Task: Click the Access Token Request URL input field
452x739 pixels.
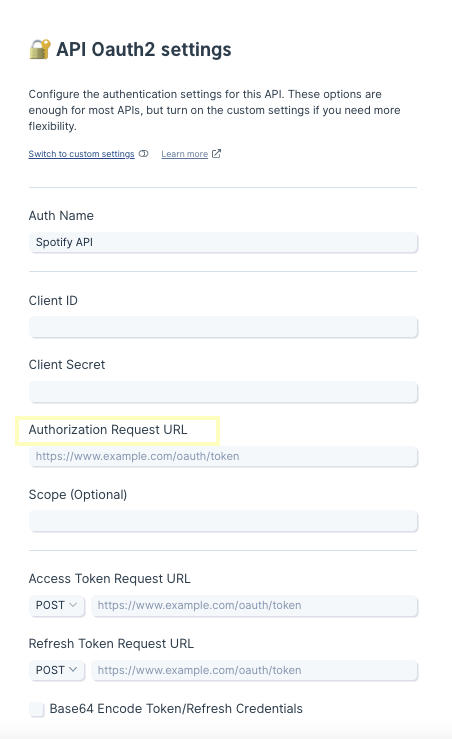Action: click(x=255, y=605)
